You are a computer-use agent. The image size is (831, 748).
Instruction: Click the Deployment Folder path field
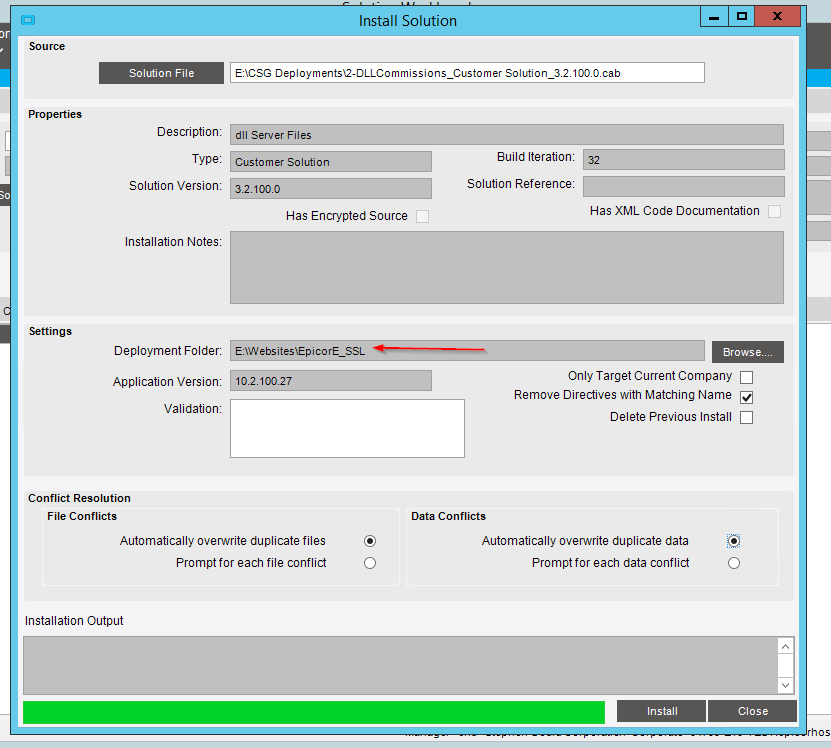466,351
